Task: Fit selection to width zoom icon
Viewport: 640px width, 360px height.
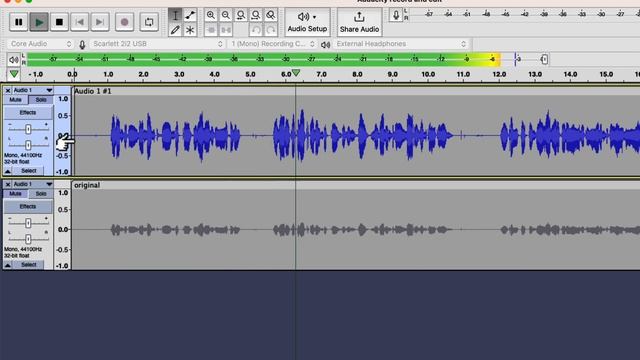Action: pyautogui.click(x=241, y=16)
